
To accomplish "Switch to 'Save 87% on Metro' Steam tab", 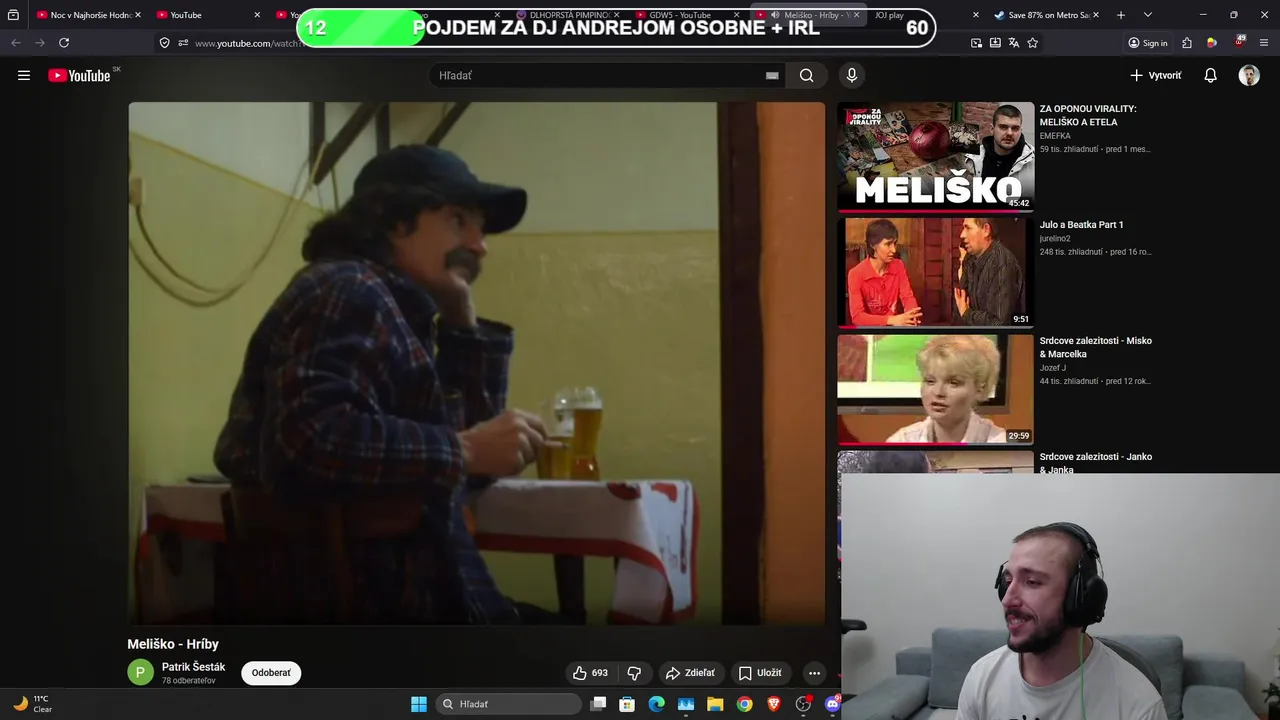I will coord(1047,15).
